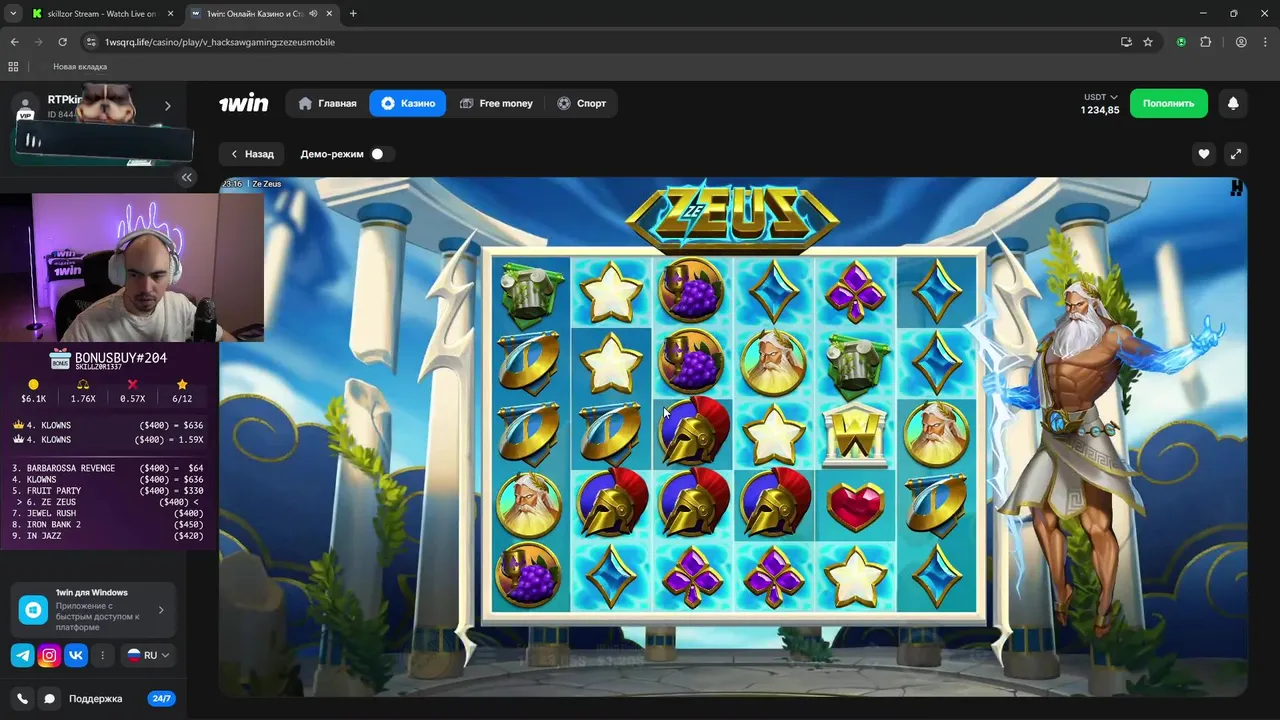Open the notifications bell
Viewport: 1280px width, 720px height.
[1233, 103]
